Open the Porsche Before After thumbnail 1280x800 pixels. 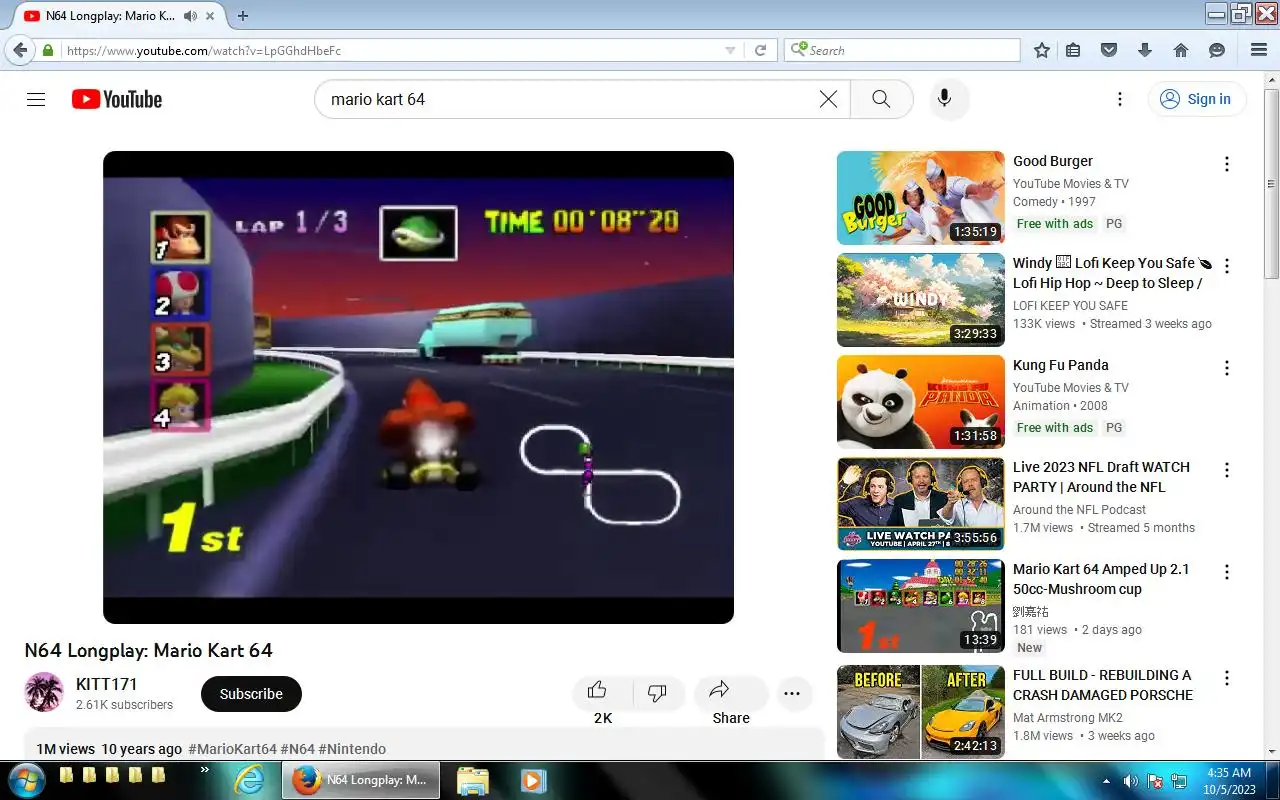pos(921,712)
